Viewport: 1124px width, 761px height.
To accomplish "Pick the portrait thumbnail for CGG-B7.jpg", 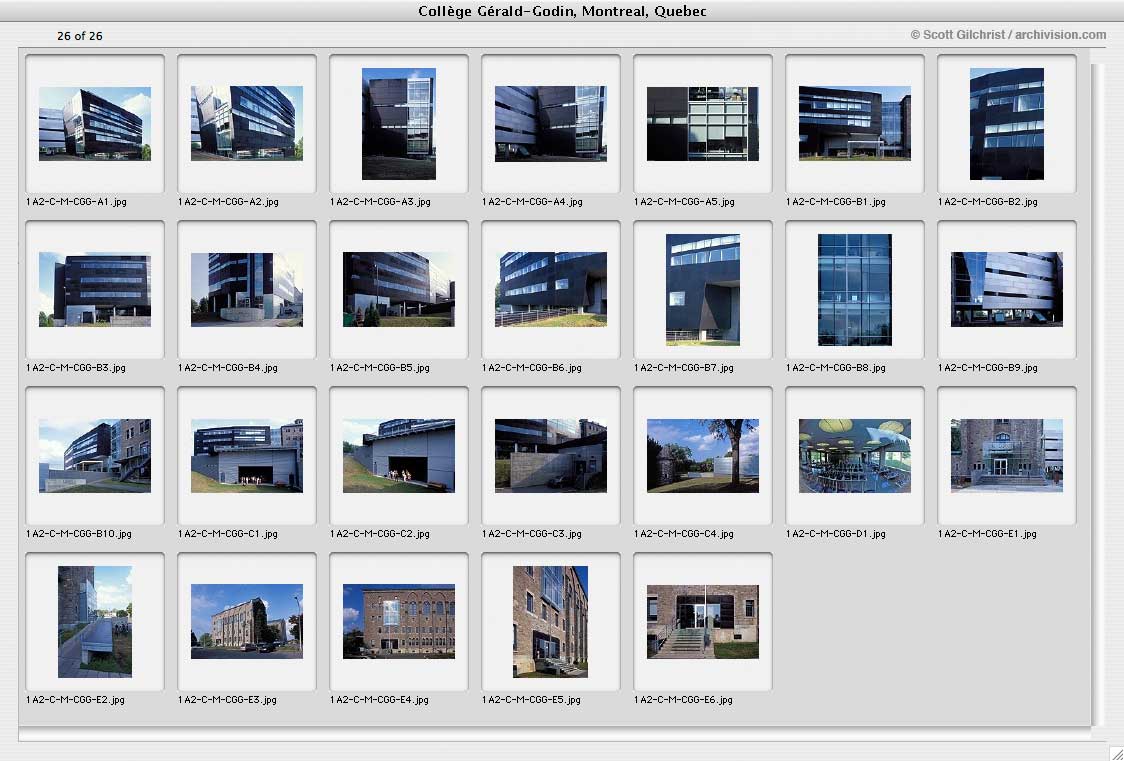I will 702,289.
